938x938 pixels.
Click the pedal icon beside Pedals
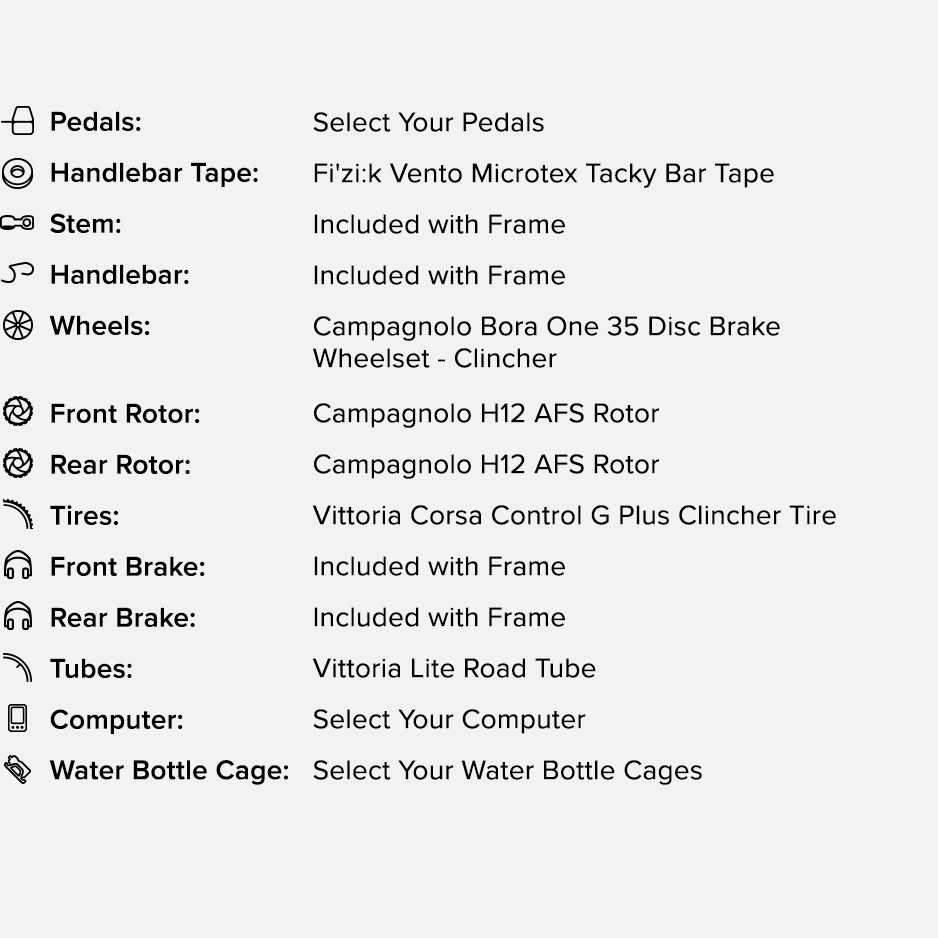pos(17,121)
